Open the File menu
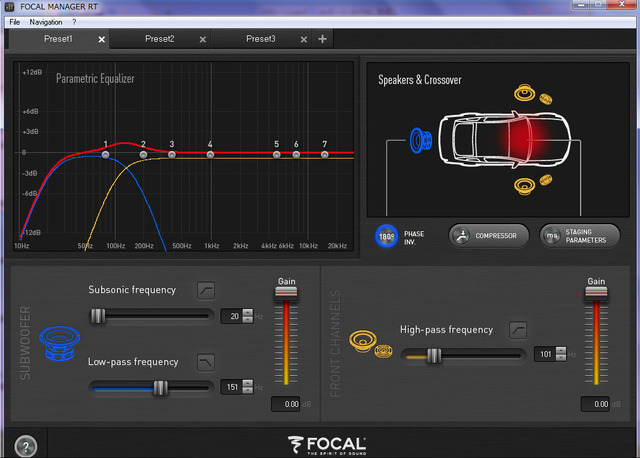Screen dimensions: 640x458 tap(15, 22)
